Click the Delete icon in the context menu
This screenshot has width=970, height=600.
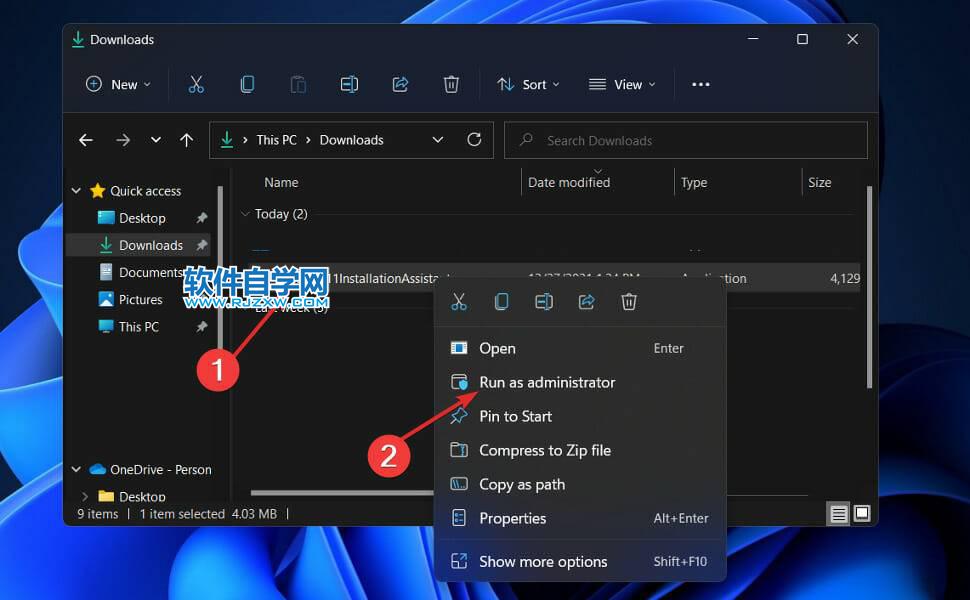pyautogui.click(x=629, y=302)
